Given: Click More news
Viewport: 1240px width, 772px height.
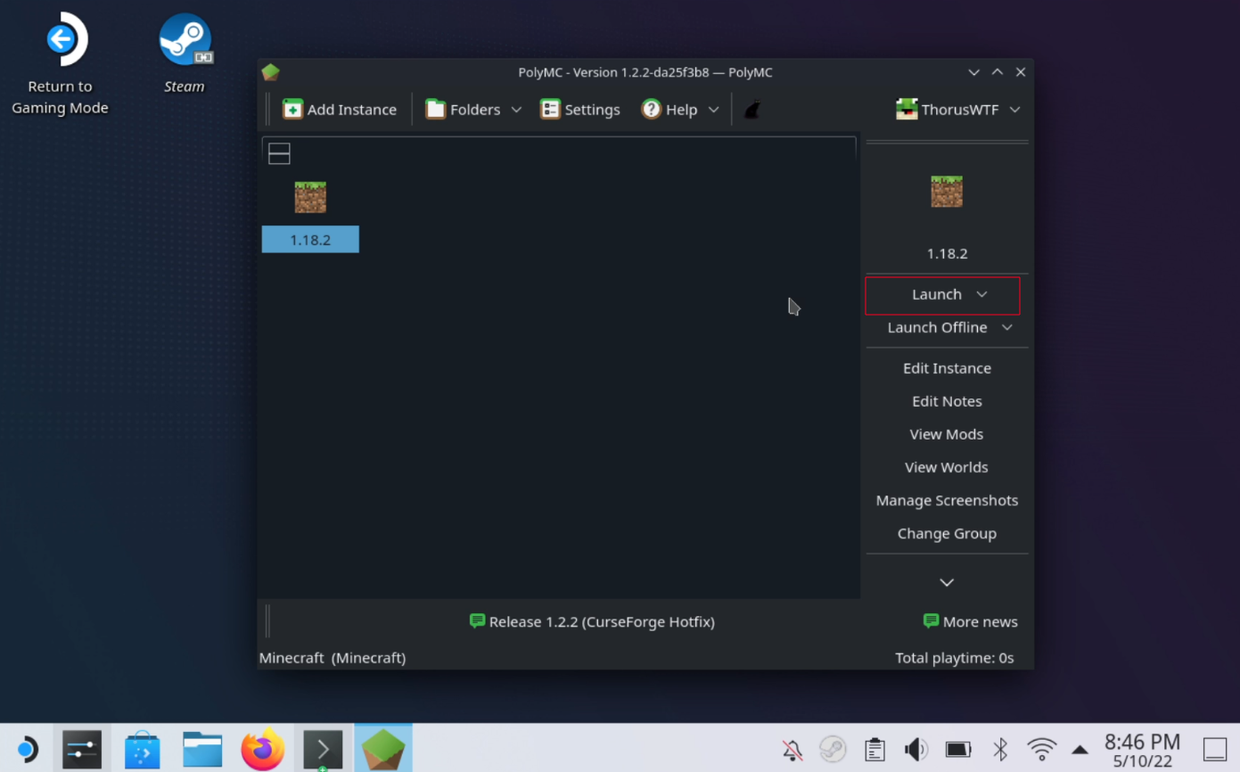Looking at the screenshot, I should tap(970, 621).
